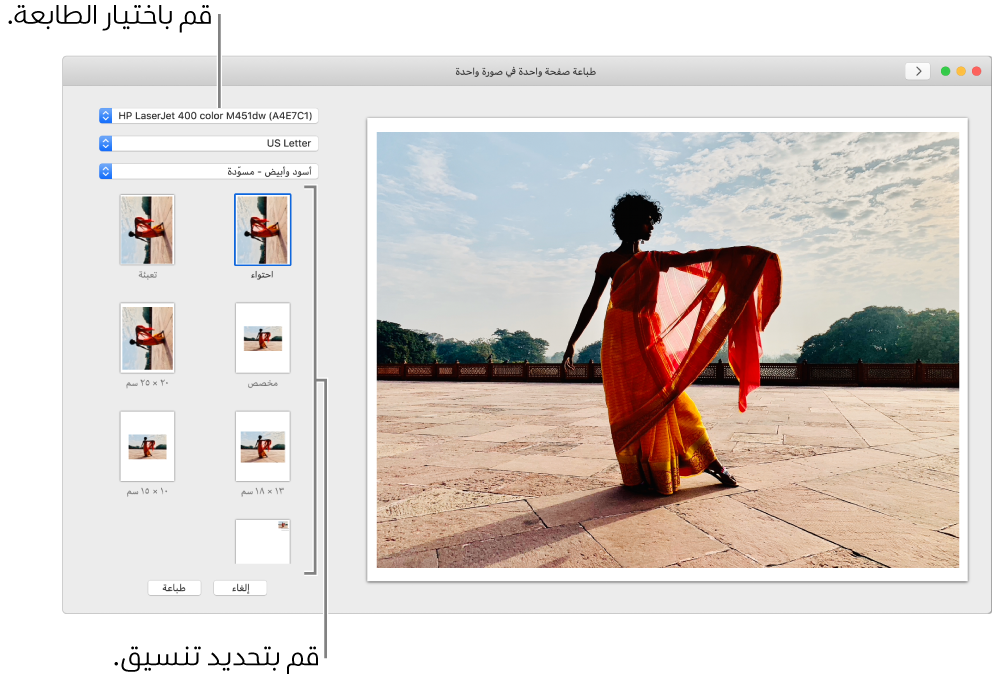Open the US Letter paper size dropdown

(x=215, y=143)
